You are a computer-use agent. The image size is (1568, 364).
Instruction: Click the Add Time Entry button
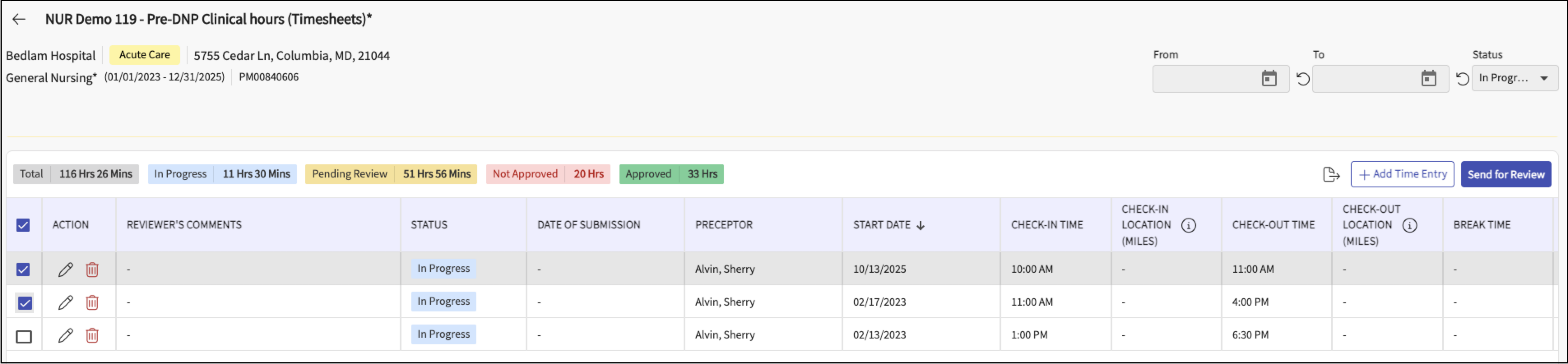tap(1402, 175)
